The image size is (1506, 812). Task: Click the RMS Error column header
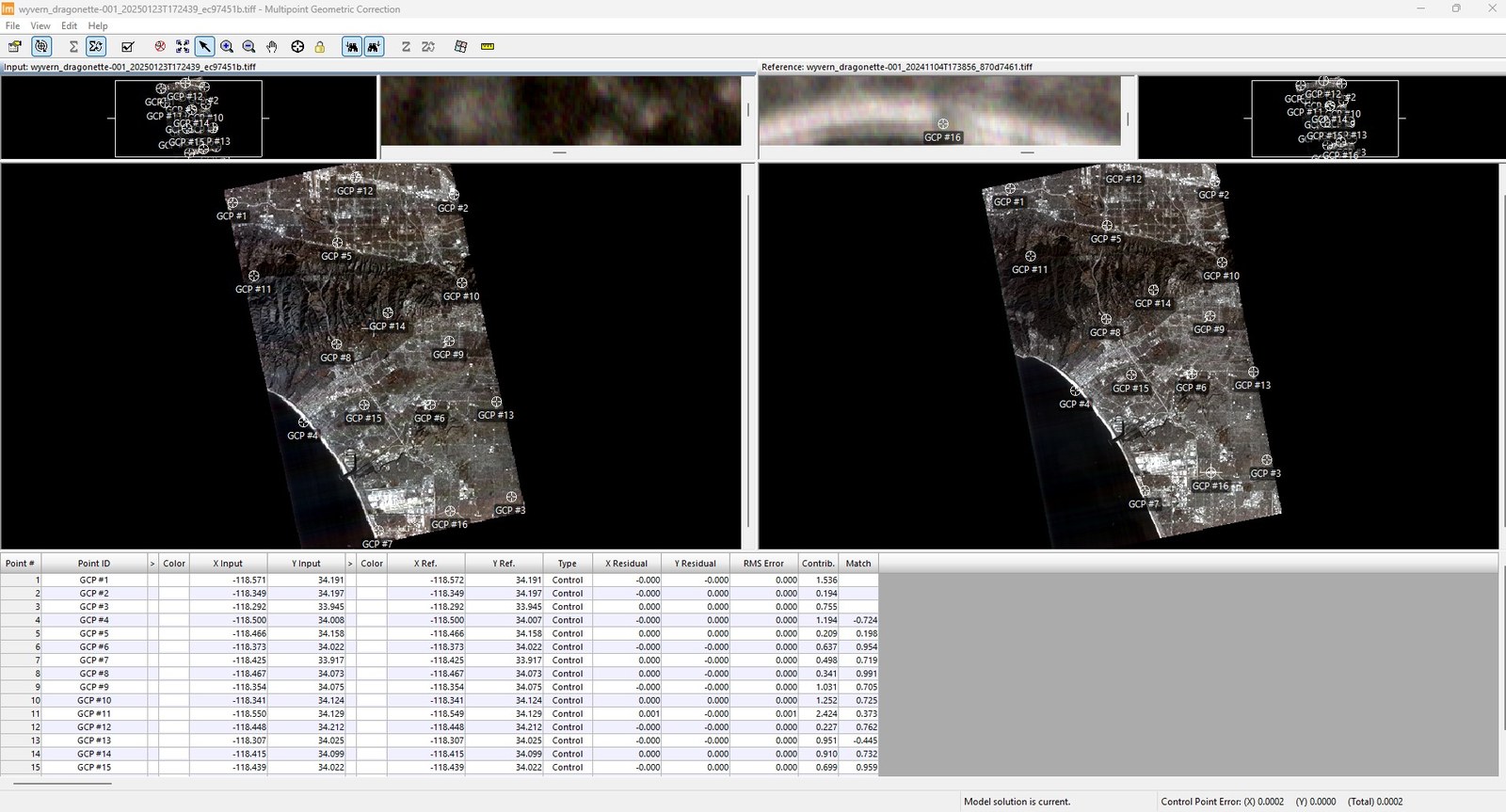763,564
